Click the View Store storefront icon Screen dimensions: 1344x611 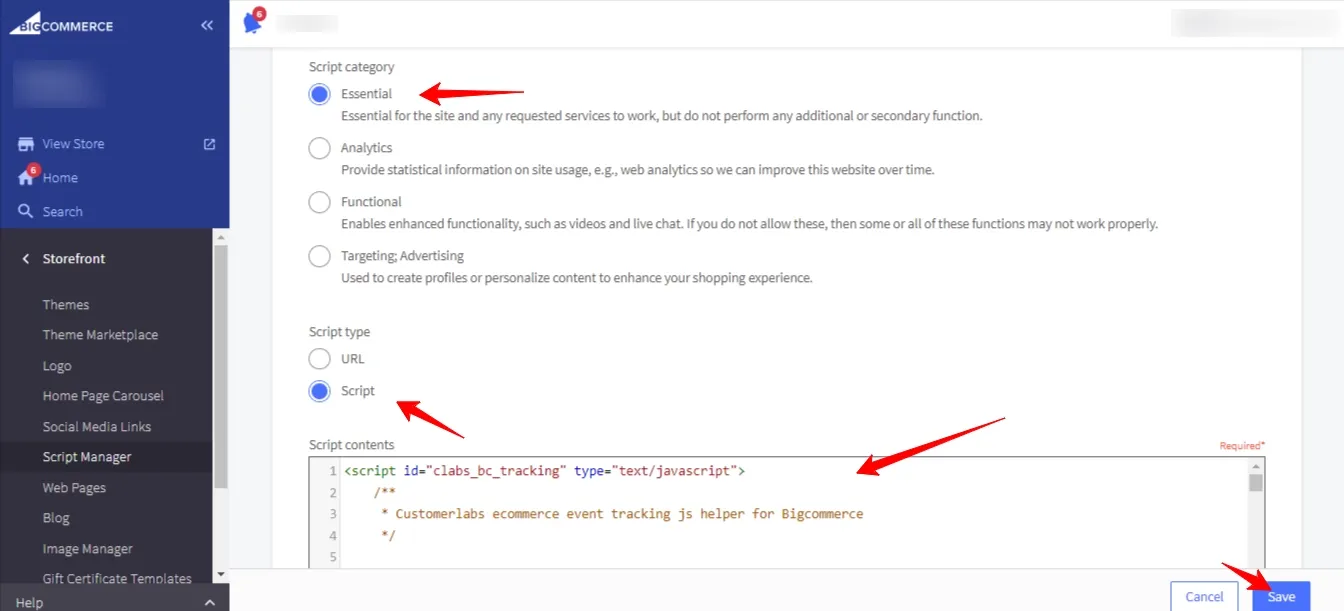coord(26,144)
